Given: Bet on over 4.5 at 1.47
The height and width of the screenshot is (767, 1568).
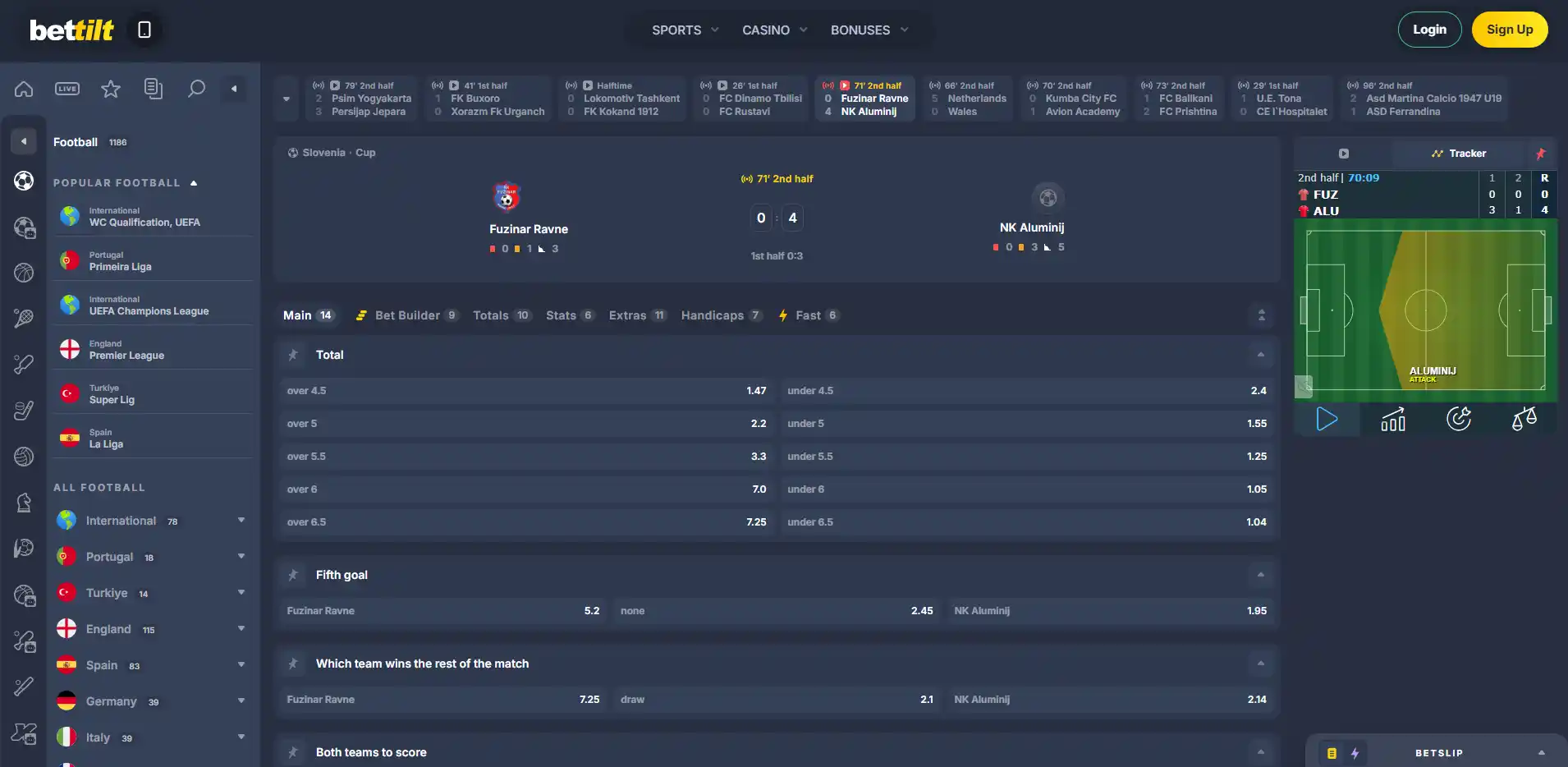Looking at the screenshot, I should [x=527, y=391].
